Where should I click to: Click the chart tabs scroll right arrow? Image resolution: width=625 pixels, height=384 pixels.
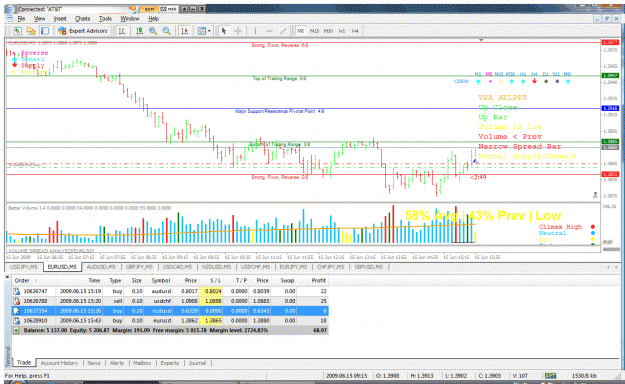pyautogui.click(x=617, y=267)
